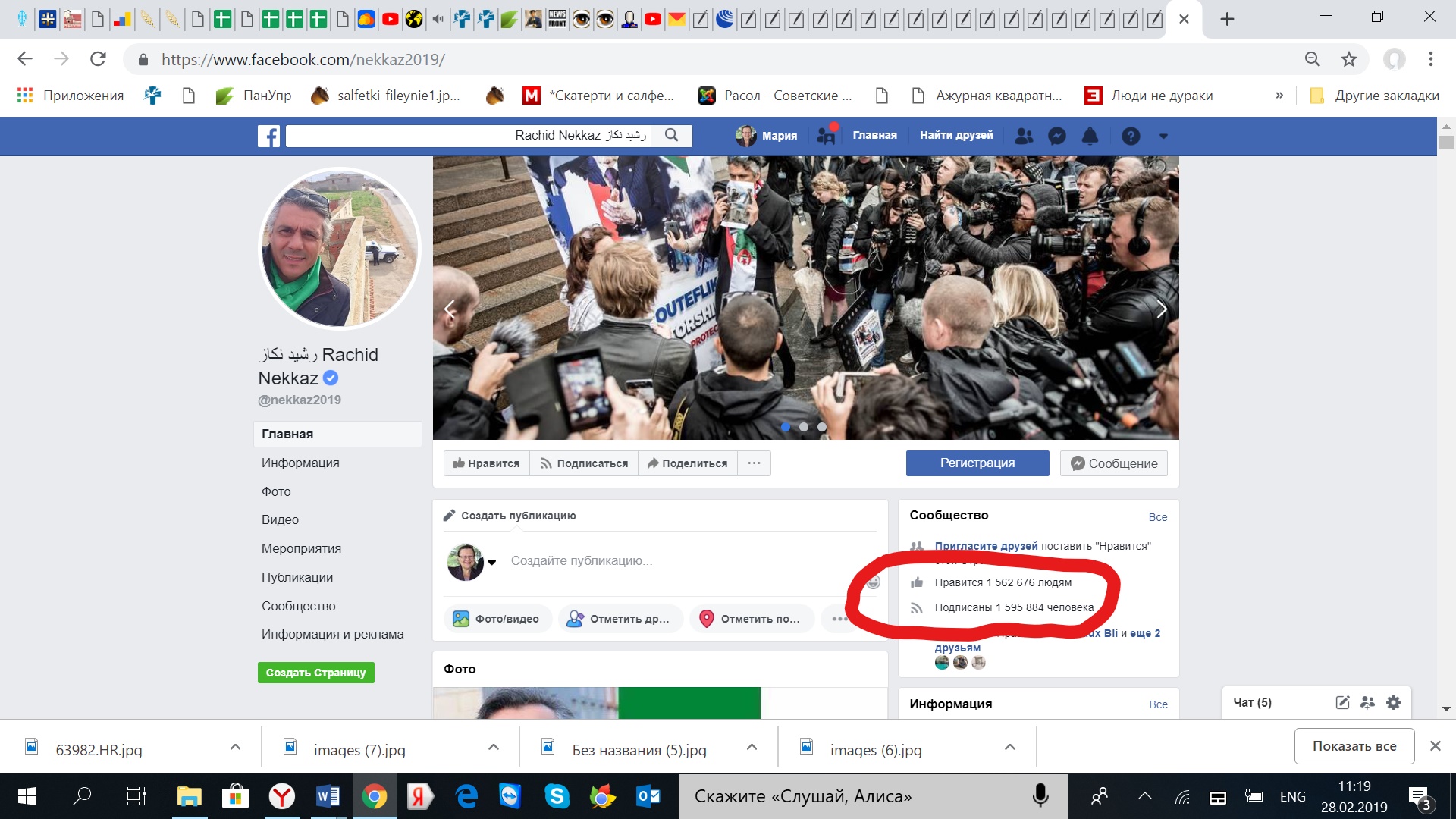Image resolution: width=1456 pixels, height=819 pixels.
Task: Go to Мероприятия in left menu
Action: 301,548
